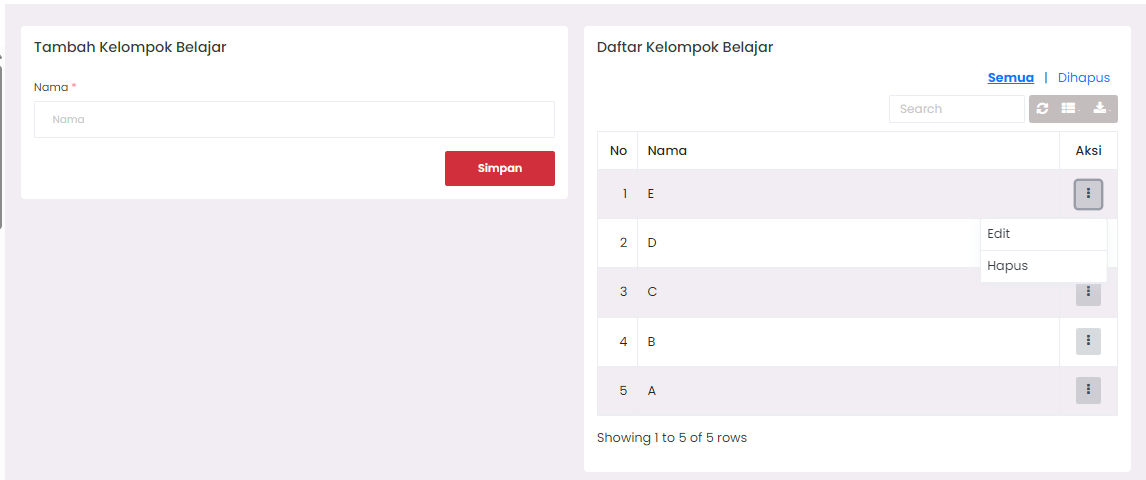The width and height of the screenshot is (1146, 480).
Task: Choose Hapus from the action menu
Action: [1043, 266]
